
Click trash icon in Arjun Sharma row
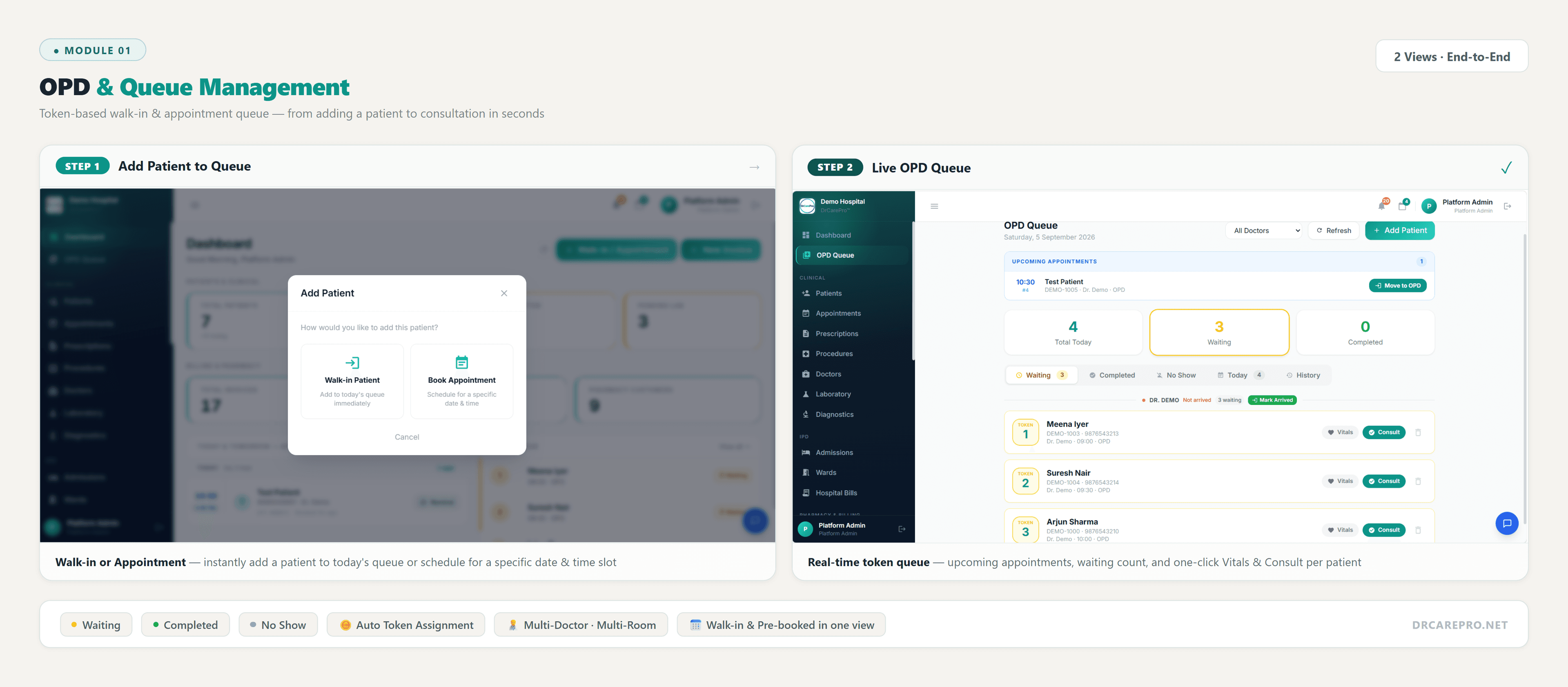1418,530
